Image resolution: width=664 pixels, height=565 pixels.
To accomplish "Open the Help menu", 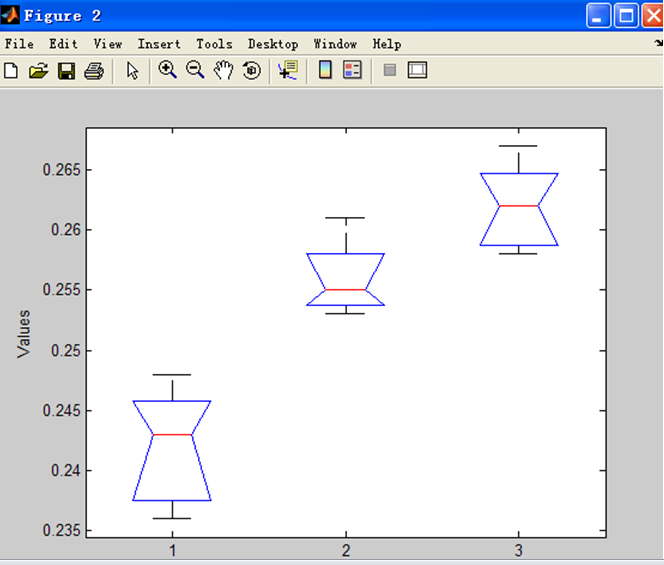I will click(387, 44).
